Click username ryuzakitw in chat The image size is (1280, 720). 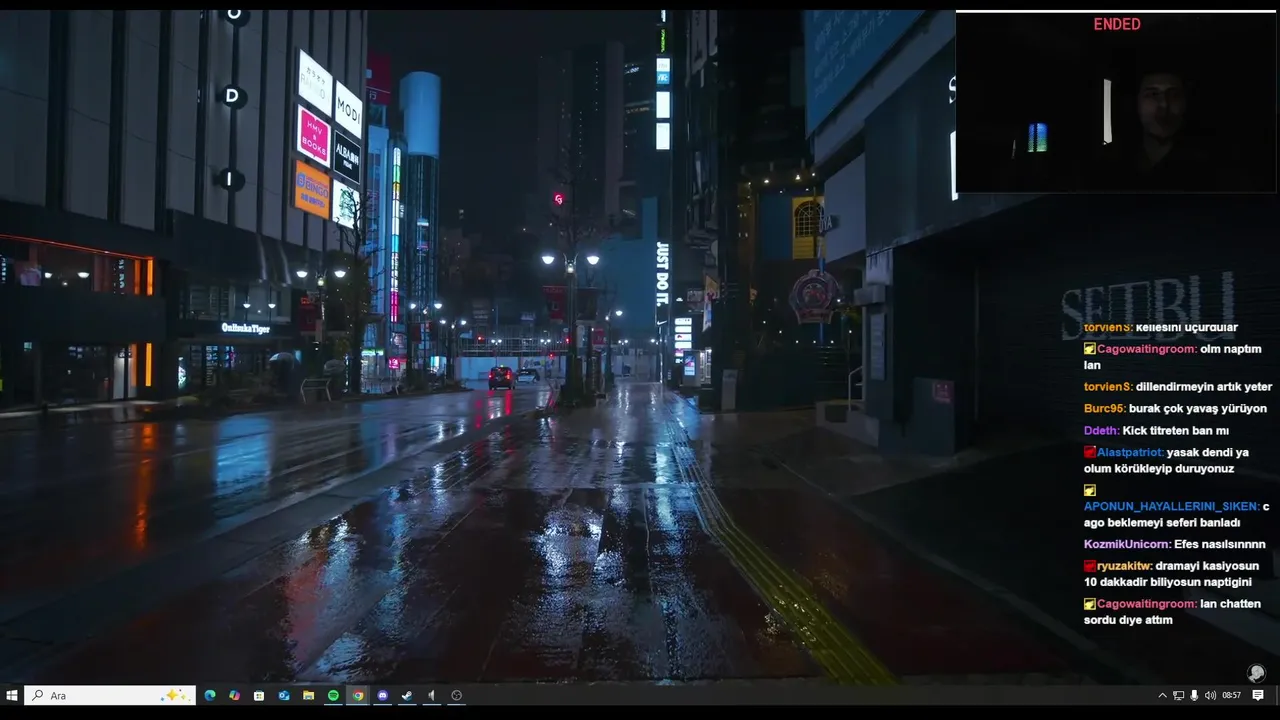1125,566
